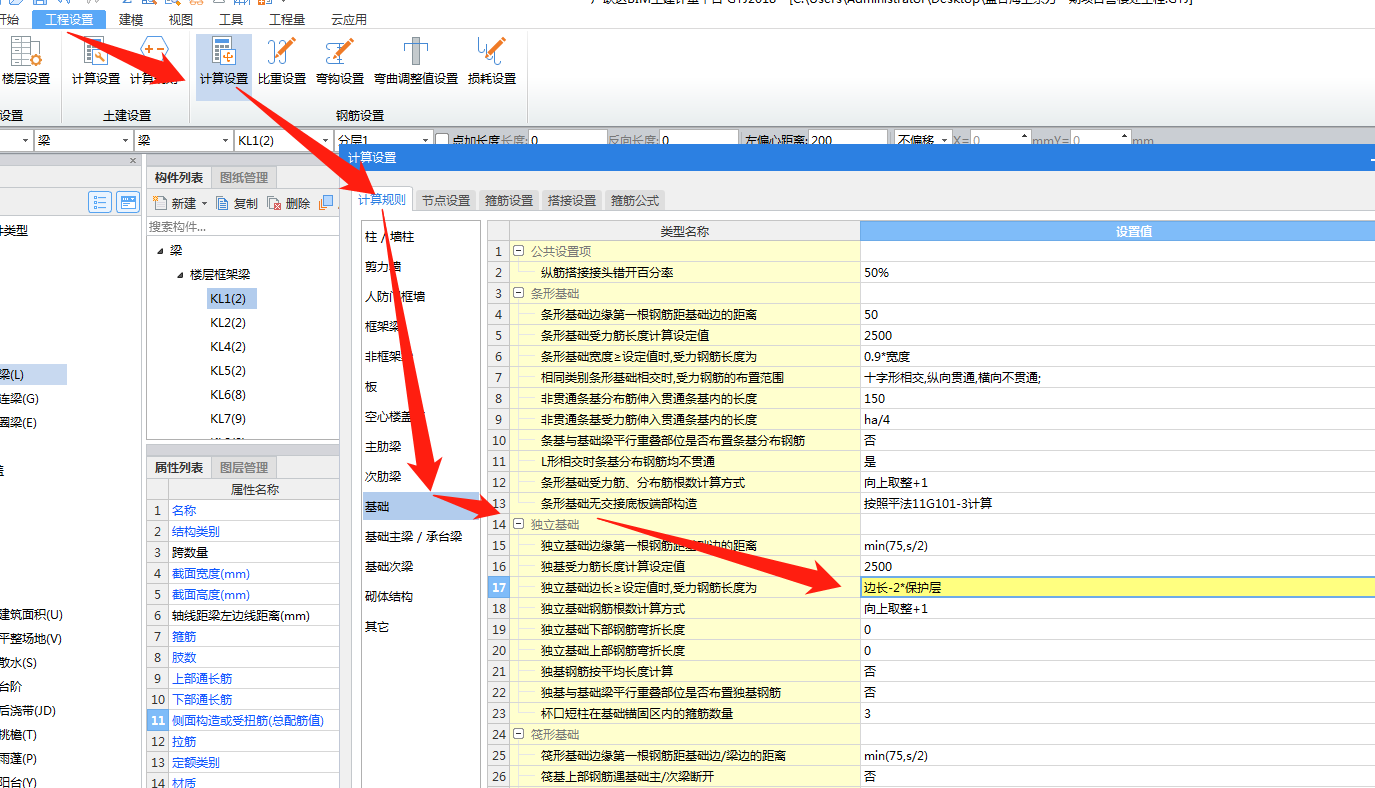Select KL7(9) in component tree
Viewport: 1375px width, 788px height.
pyautogui.click(x=228, y=418)
